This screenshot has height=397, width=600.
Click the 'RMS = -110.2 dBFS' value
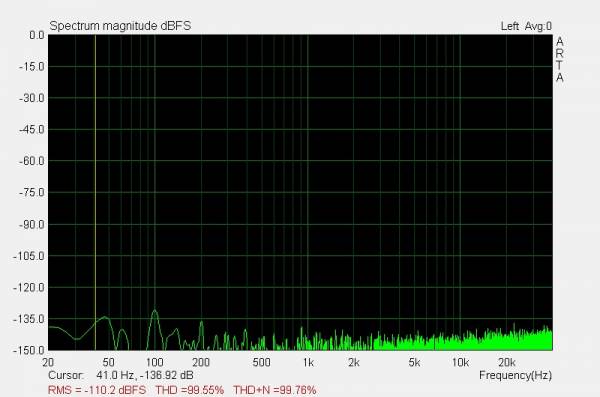point(97,390)
